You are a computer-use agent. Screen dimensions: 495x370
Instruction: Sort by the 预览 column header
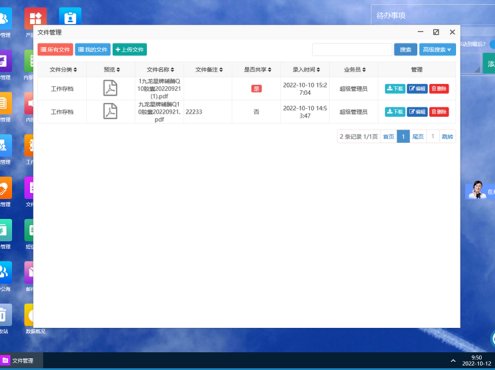click(112, 69)
